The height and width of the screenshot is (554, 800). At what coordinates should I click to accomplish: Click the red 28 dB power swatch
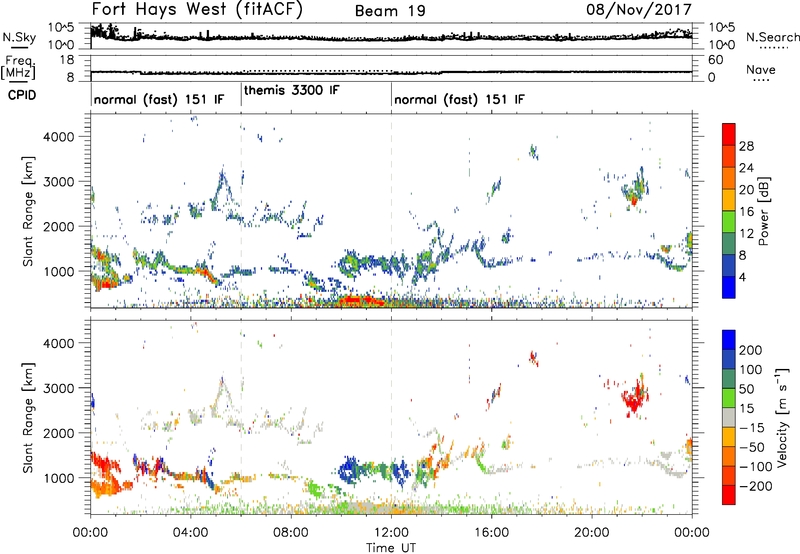click(729, 135)
